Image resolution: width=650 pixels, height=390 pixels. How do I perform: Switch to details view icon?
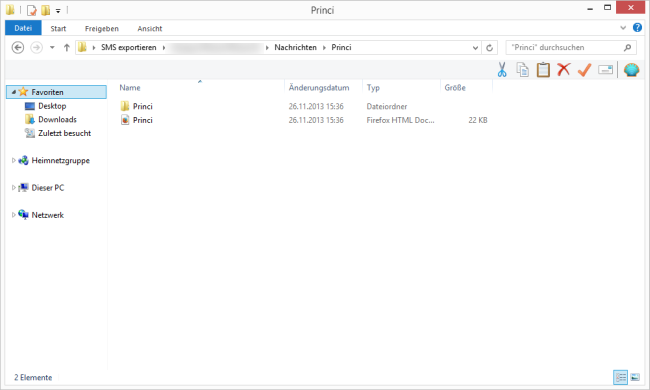coord(621,377)
